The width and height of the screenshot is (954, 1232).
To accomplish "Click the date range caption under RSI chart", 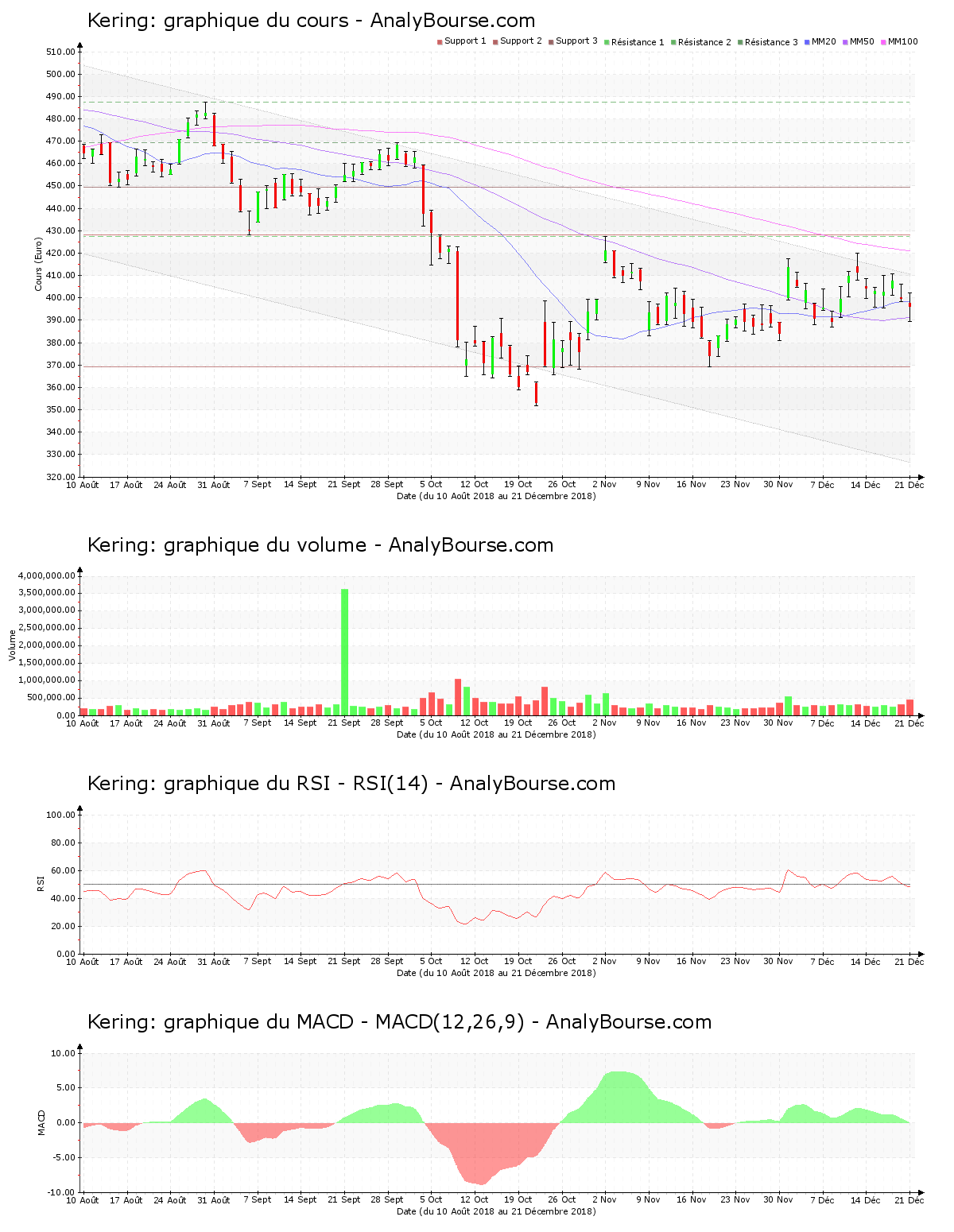I will (496, 973).
